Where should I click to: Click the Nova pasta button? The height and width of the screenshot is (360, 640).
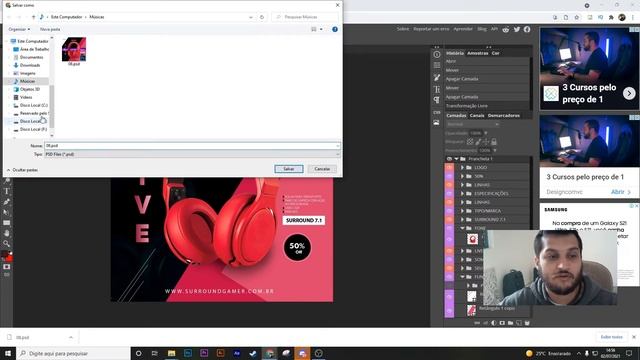pyautogui.click(x=50, y=29)
